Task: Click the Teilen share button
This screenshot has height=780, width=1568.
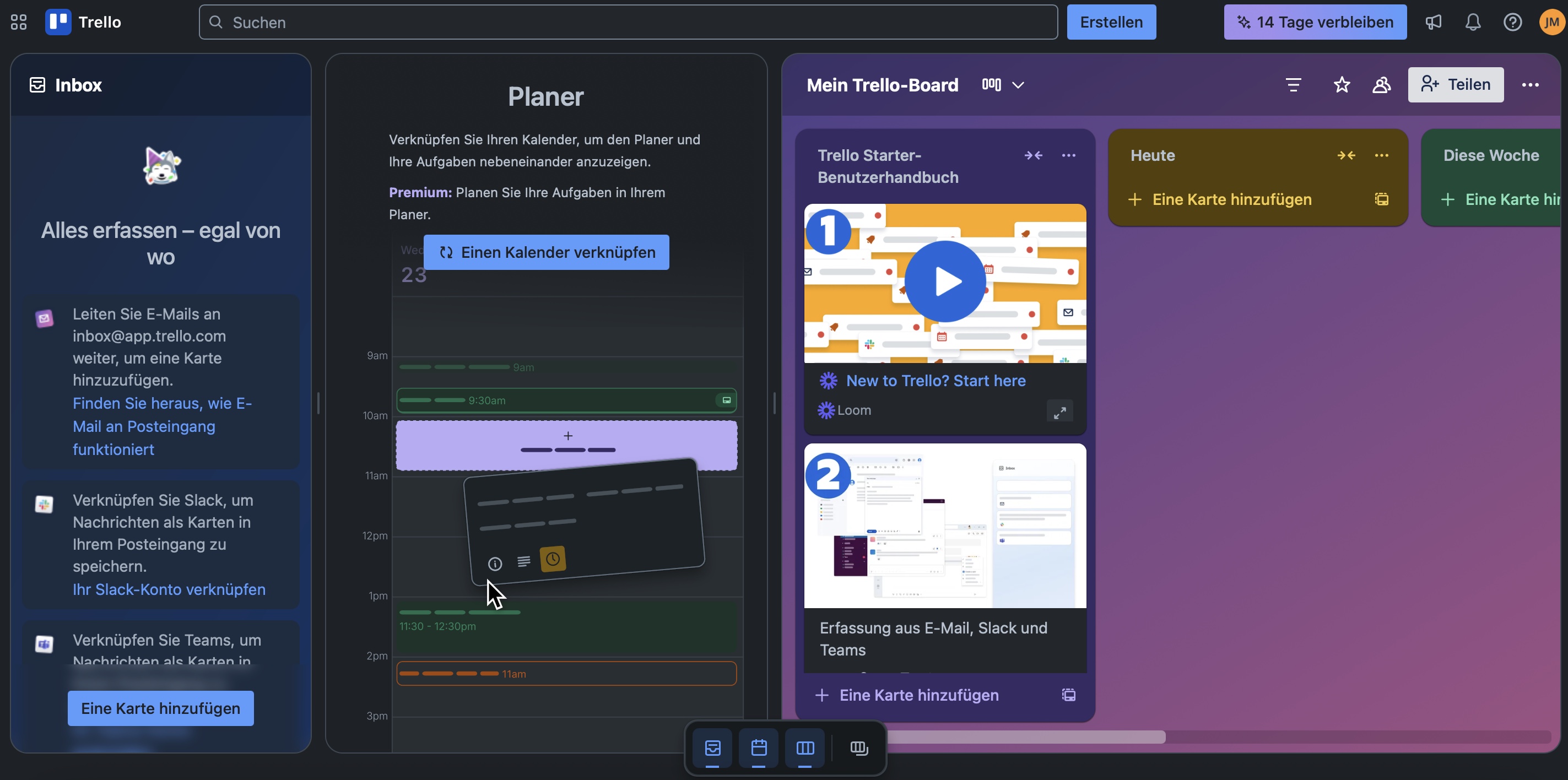Action: [1456, 85]
